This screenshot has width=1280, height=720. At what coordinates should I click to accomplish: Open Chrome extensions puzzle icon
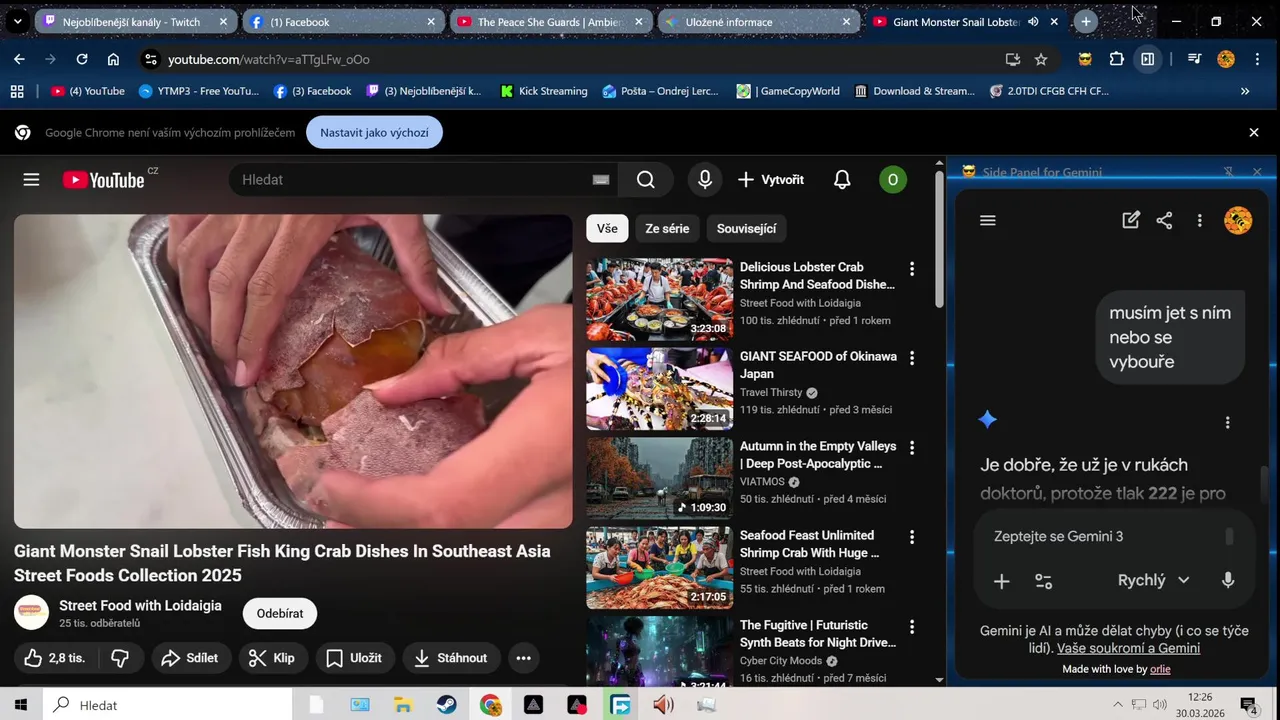tap(1117, 59)
